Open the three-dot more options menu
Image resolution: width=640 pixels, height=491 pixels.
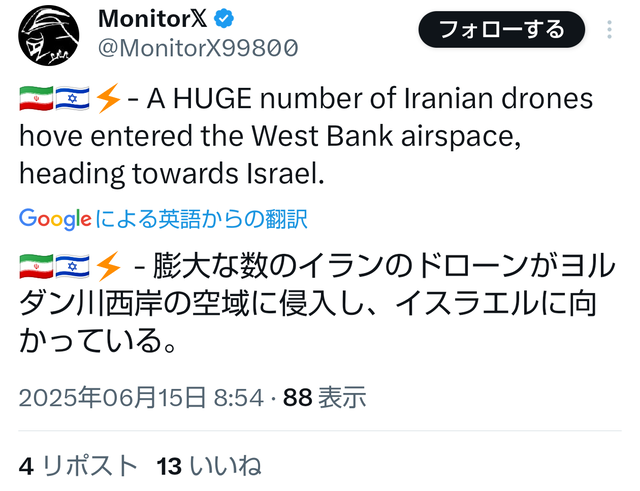click(x=609, y=30)
